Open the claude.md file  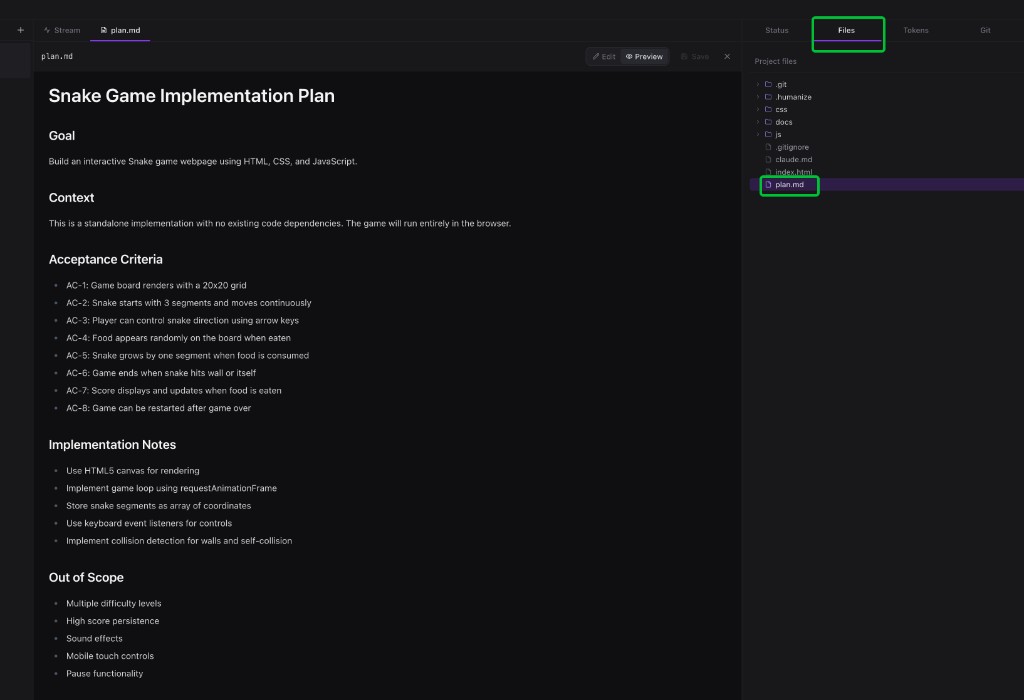[793, 159]
